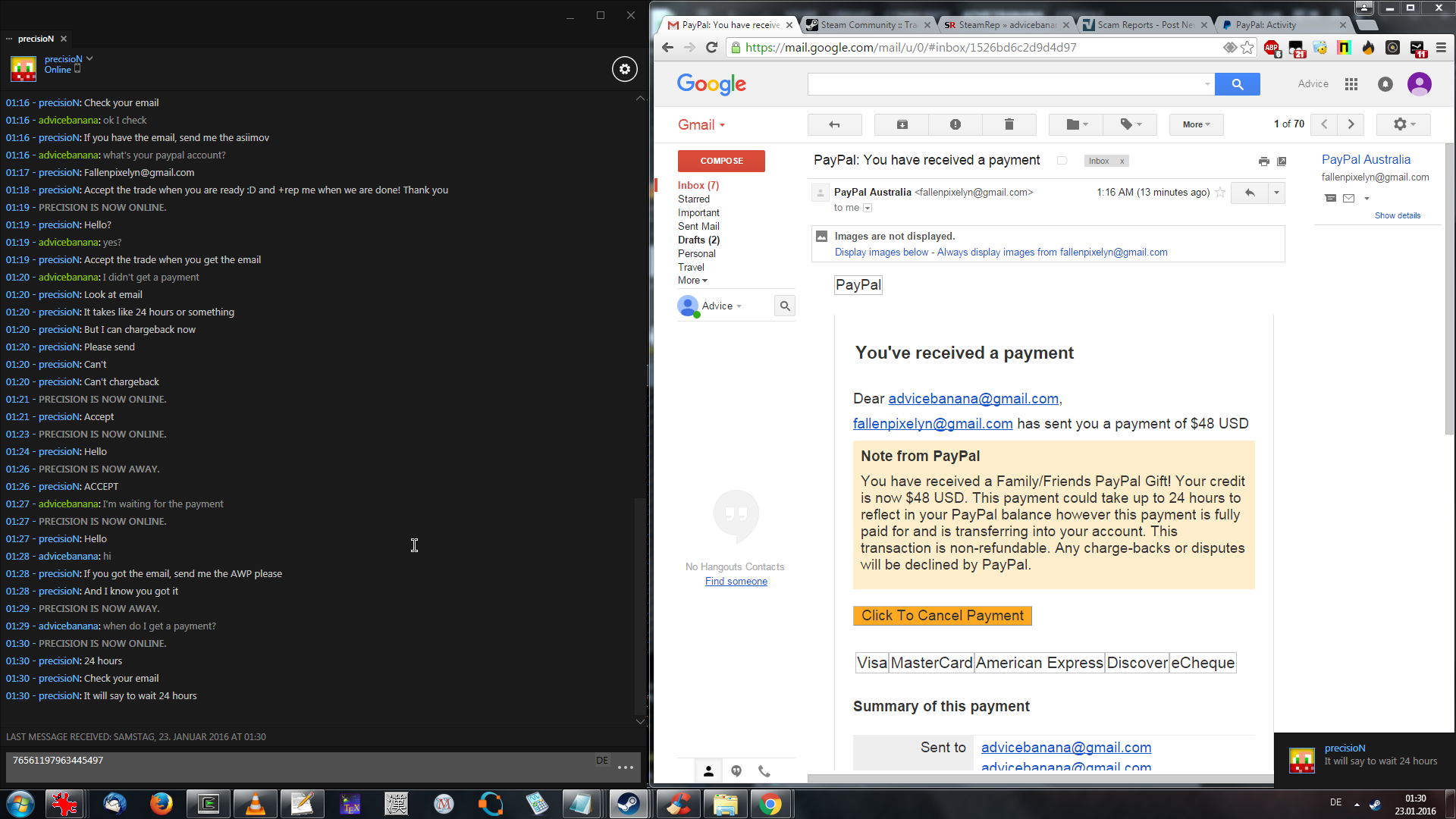Click the Gmail archive icon

(x=902, y=124)
